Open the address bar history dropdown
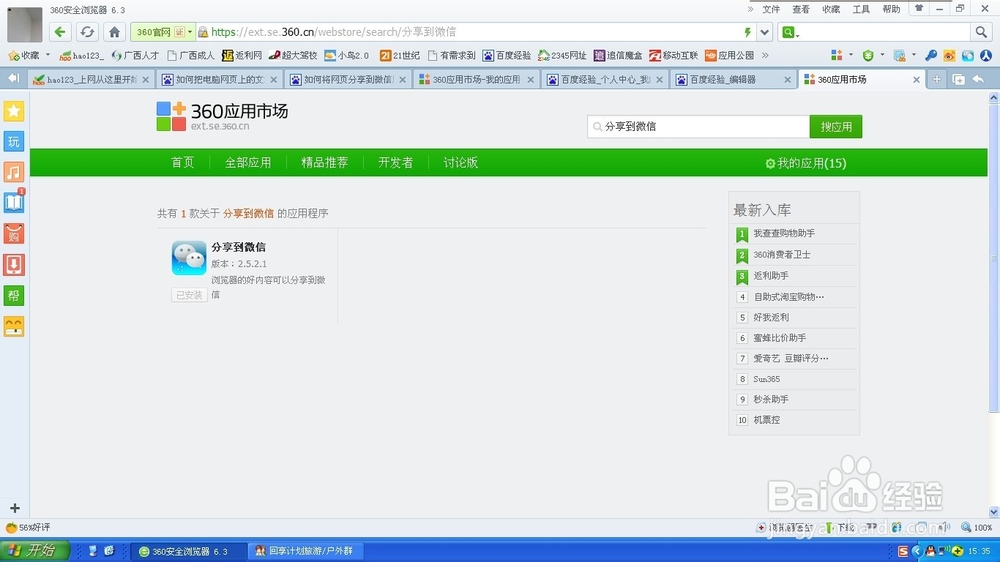The width and height of the screenshot is (1000, 562). [765, 32]
